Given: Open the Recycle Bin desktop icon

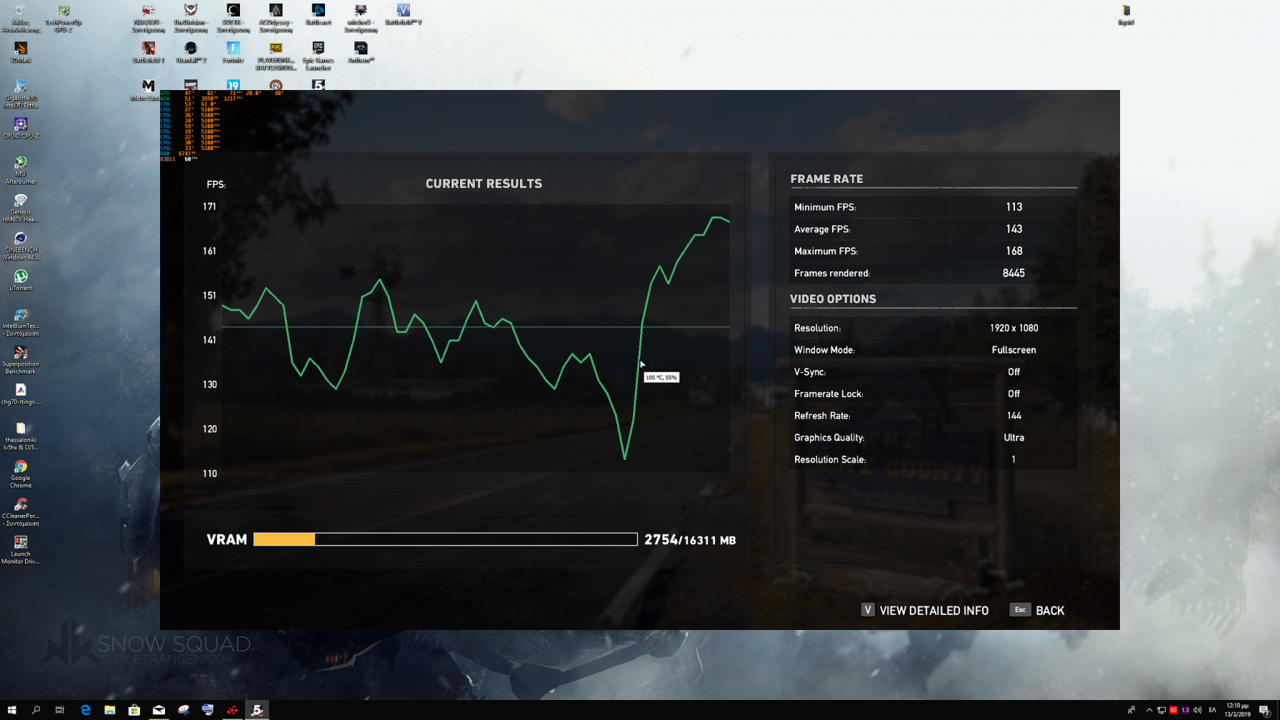Looking at the screenshot, I should tap(20, 17).
